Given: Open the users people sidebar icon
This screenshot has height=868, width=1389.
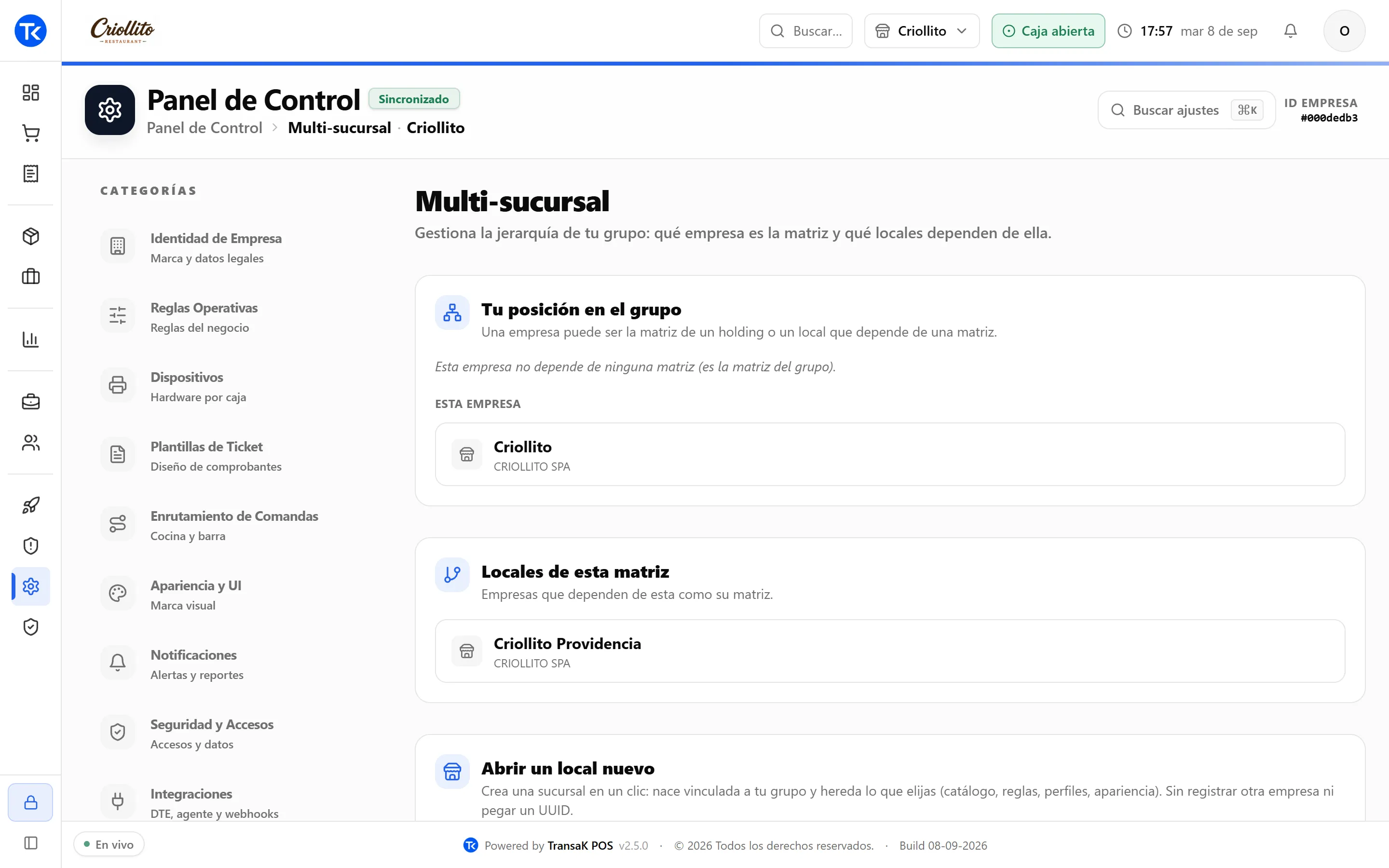Looking at the screenshot, I should [30, 443].
